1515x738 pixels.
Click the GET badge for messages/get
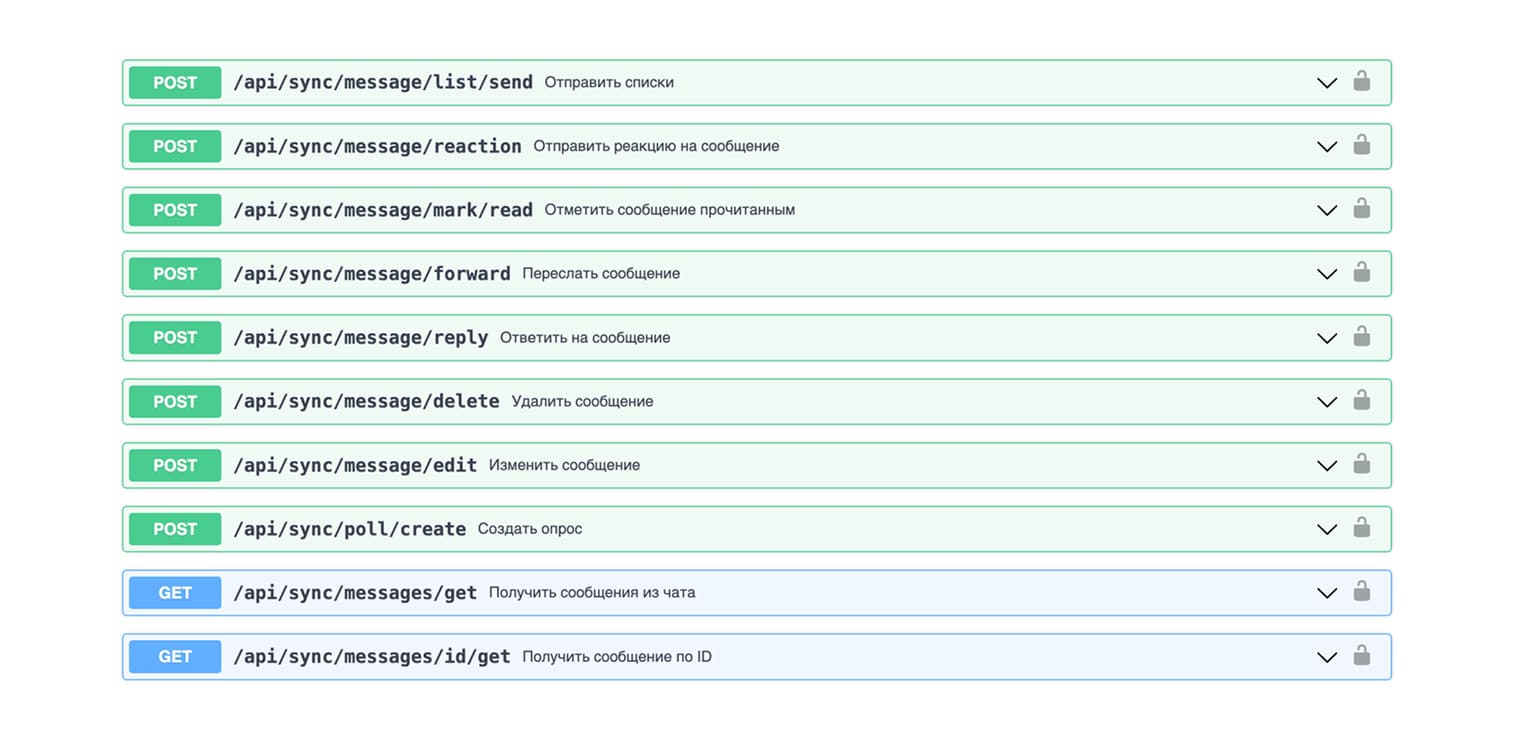175,593
